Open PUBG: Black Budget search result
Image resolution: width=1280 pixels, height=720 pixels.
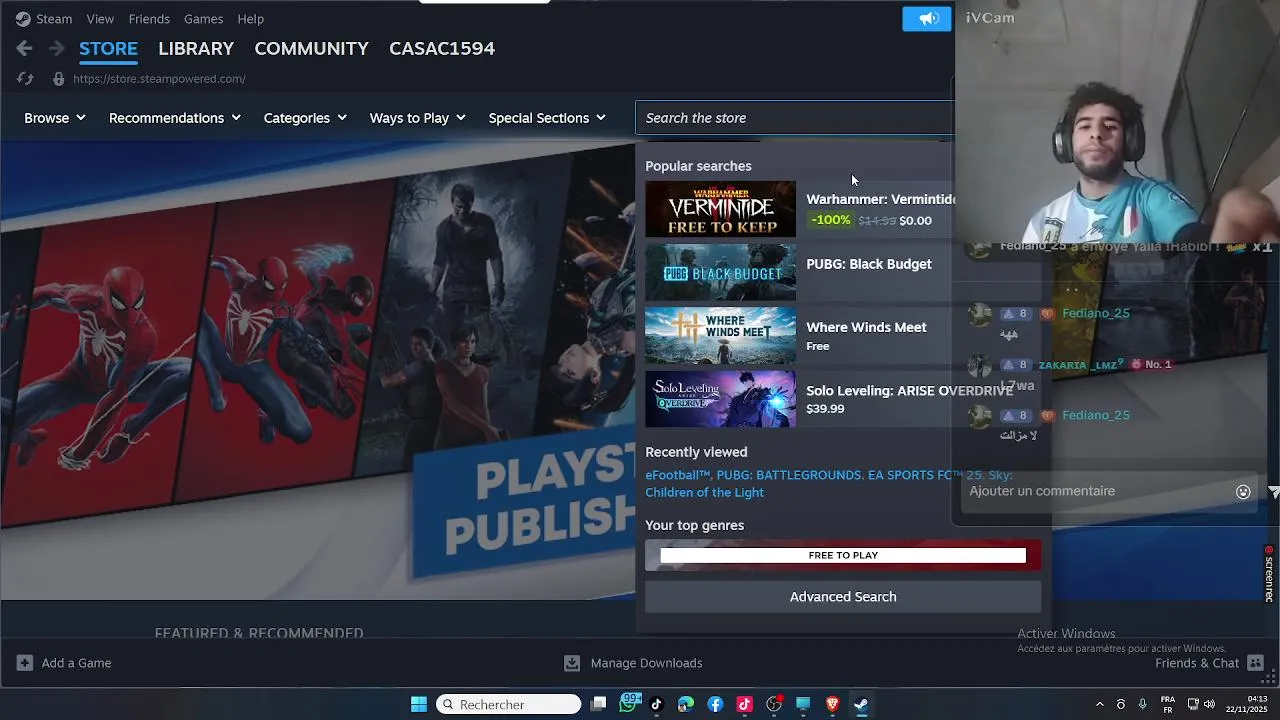[869, 264]
